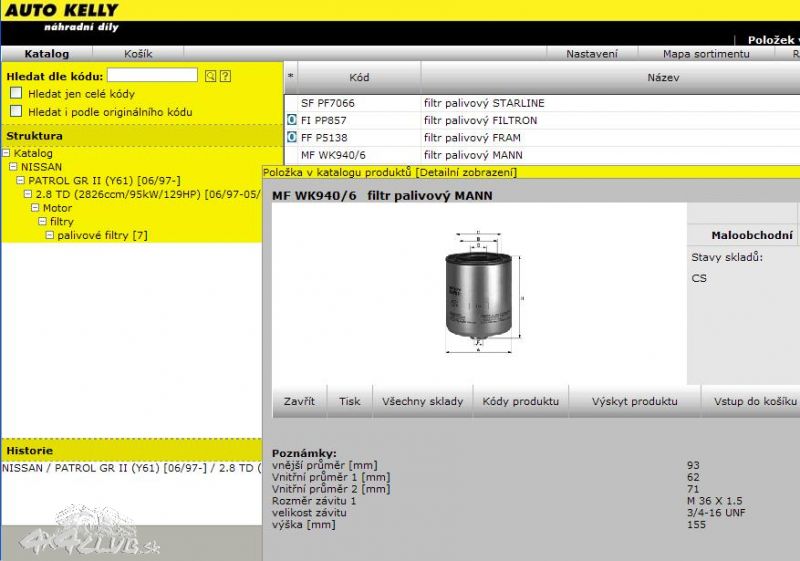Viewport: 800px width, 561px height.
Task: Collapse the Katalog tree node
Action: coord(7,152)
